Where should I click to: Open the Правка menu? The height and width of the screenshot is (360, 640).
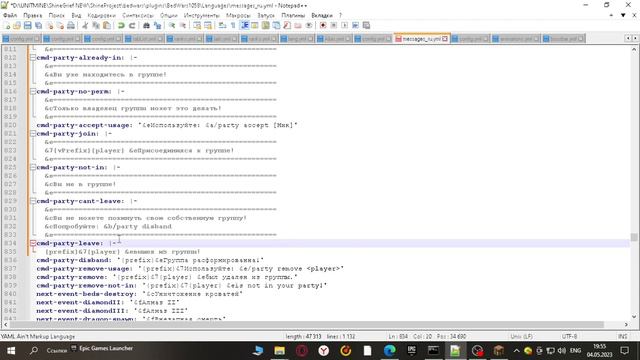click(33, 15)
